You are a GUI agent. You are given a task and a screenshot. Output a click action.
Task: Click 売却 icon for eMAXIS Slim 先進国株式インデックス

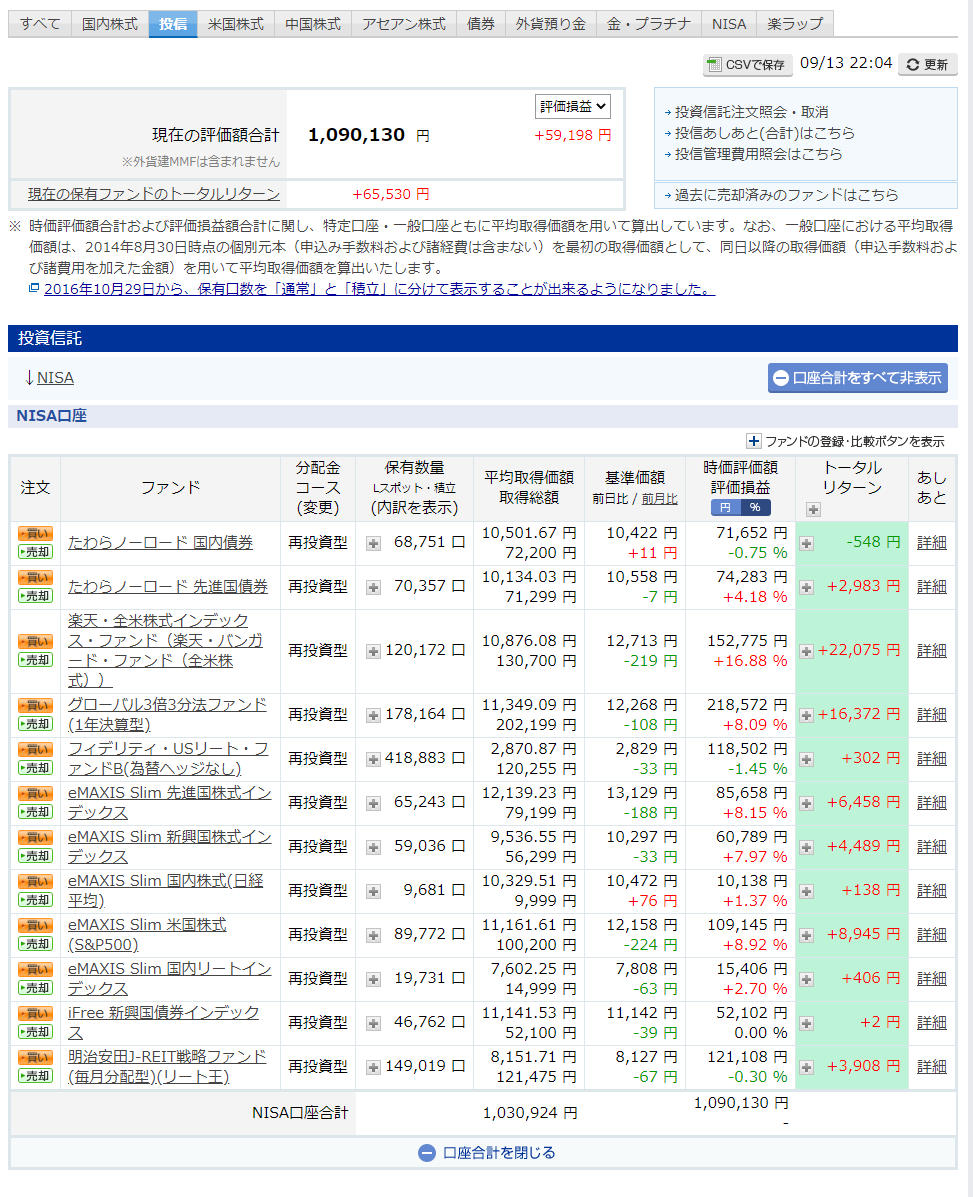pos(35,812)
